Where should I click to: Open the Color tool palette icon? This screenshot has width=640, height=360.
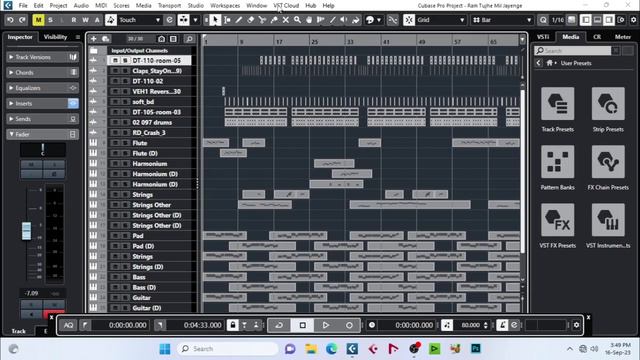(x=370, y=20)
